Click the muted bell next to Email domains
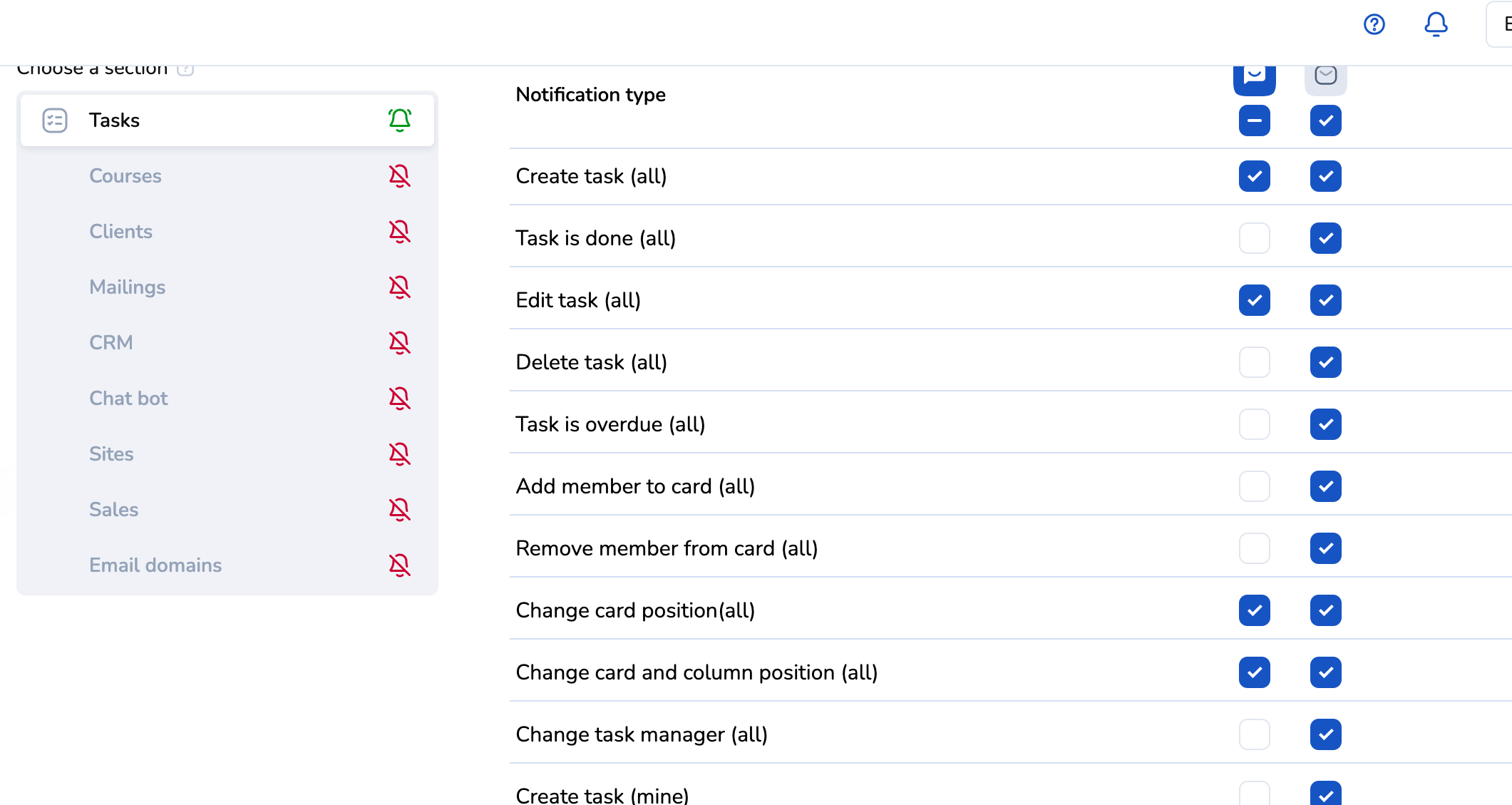 [400, 565]
